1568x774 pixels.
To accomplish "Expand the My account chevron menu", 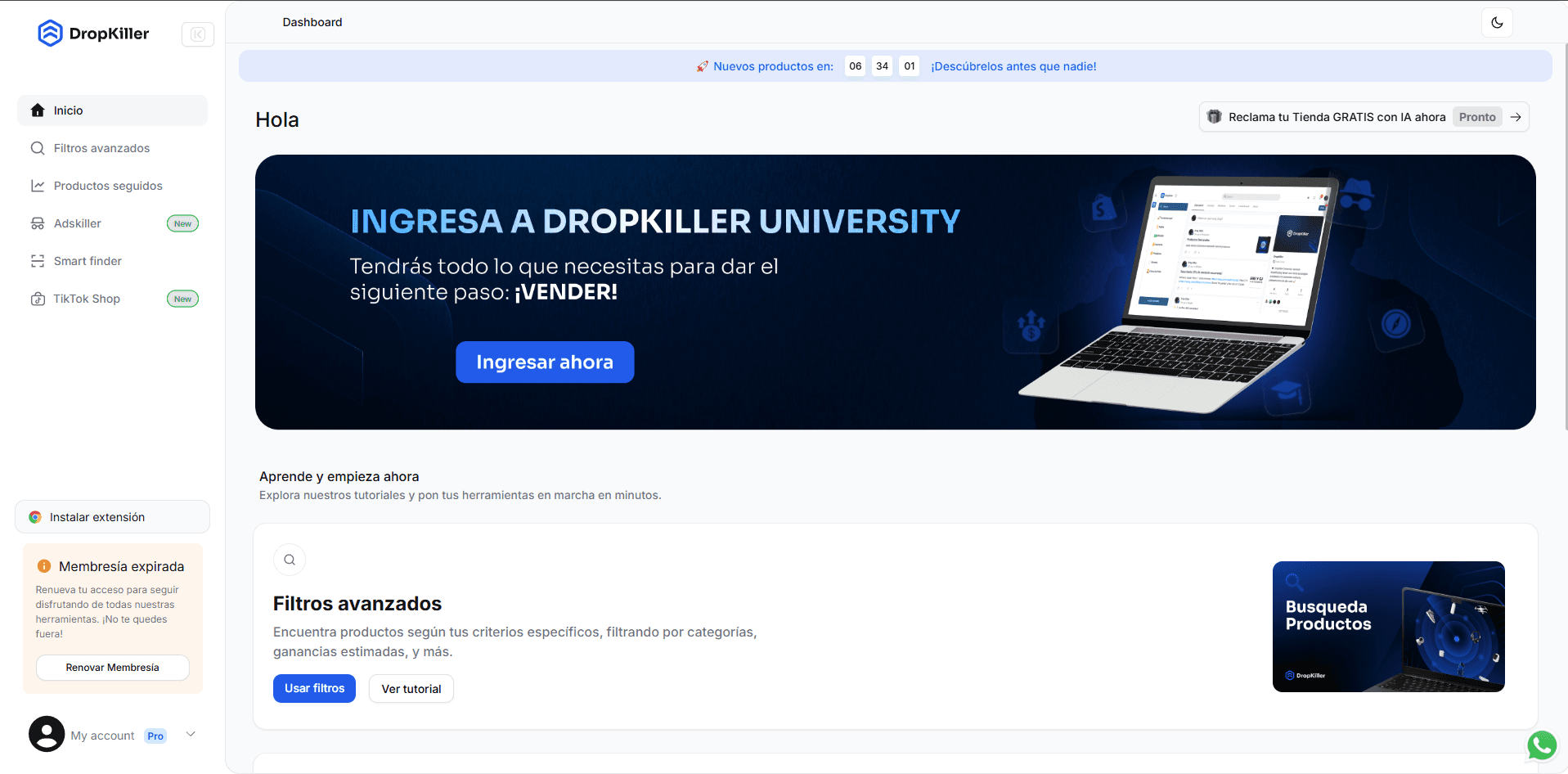I will [191, 734].
